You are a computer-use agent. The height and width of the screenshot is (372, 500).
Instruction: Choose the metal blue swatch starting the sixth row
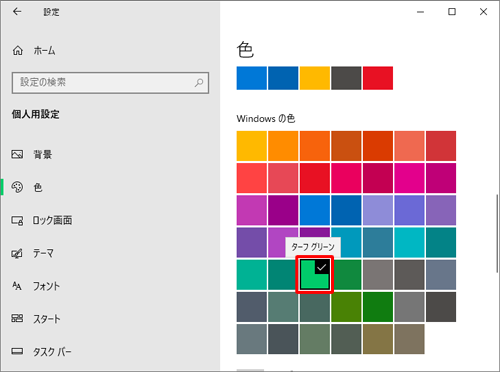(x=252, y=307)
